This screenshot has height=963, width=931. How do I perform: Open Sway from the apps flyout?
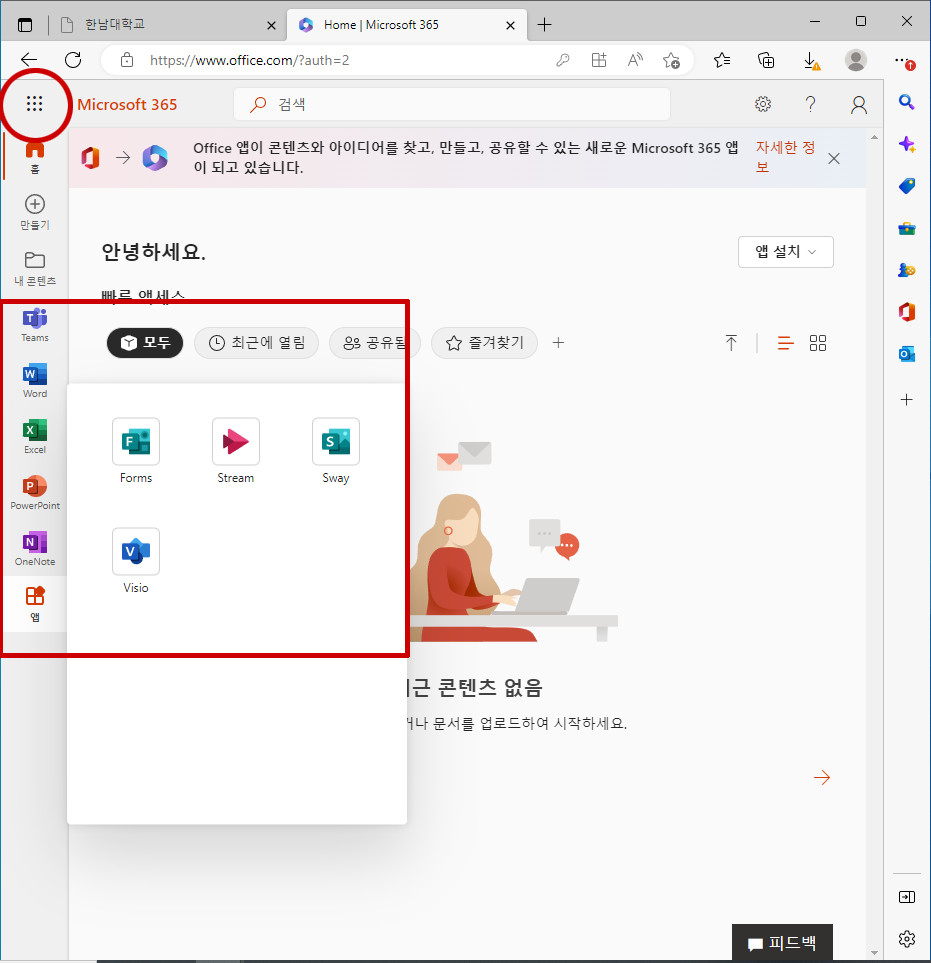point(336,451)
